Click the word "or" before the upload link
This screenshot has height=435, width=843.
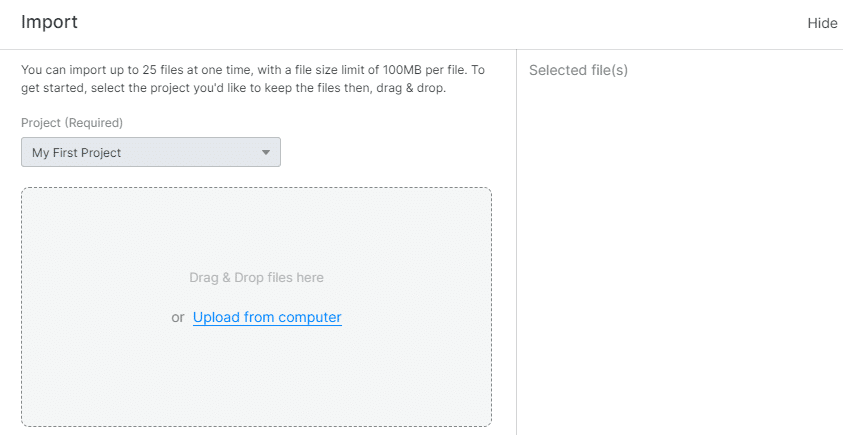(178, 317)
